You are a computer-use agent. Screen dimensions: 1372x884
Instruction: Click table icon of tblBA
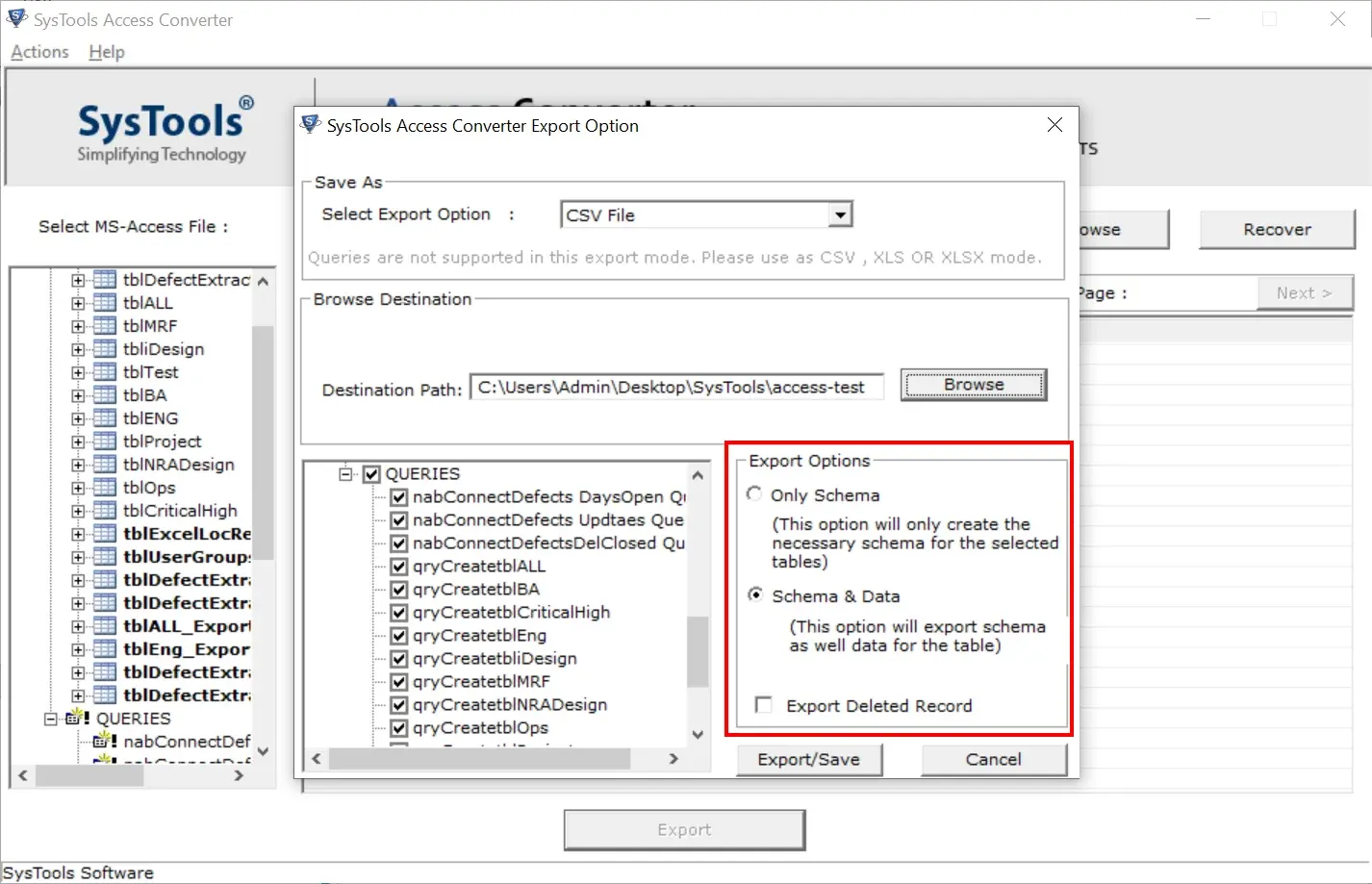pyautogui.click(x=105, y=395)
